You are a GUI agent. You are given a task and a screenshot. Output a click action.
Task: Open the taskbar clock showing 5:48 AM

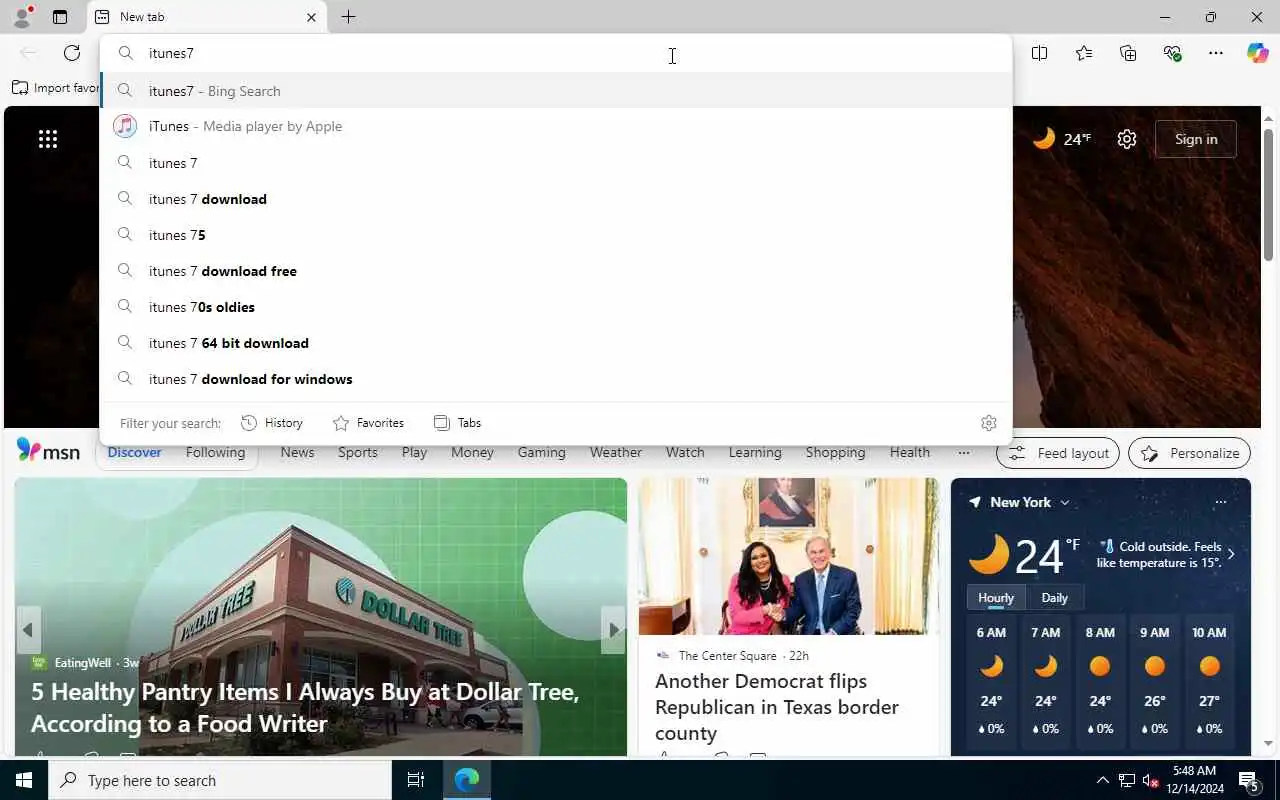pyautogui.click(x=1193, y=780)
